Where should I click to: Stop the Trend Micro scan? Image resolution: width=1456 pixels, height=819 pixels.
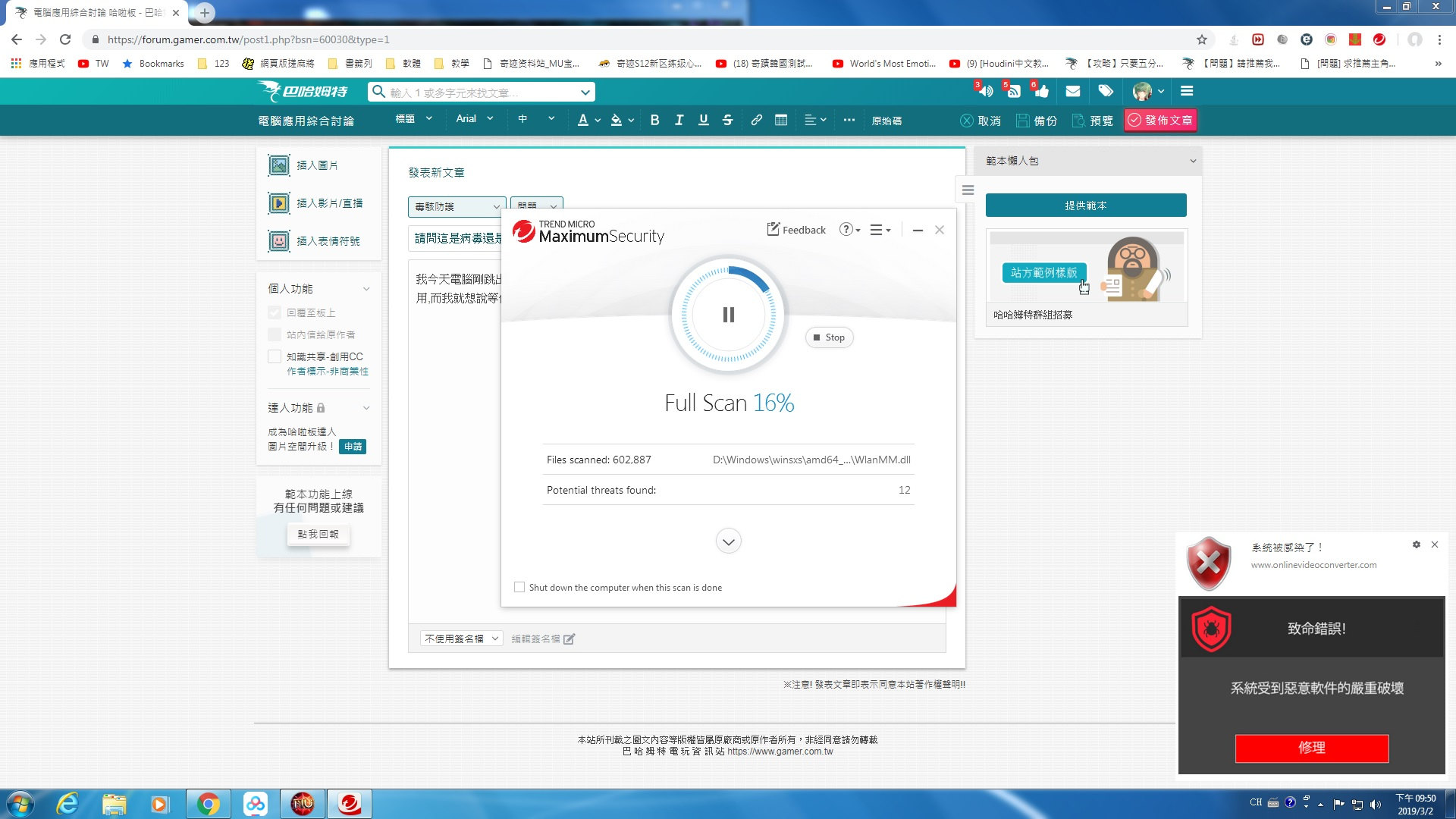tap(829, 337)
